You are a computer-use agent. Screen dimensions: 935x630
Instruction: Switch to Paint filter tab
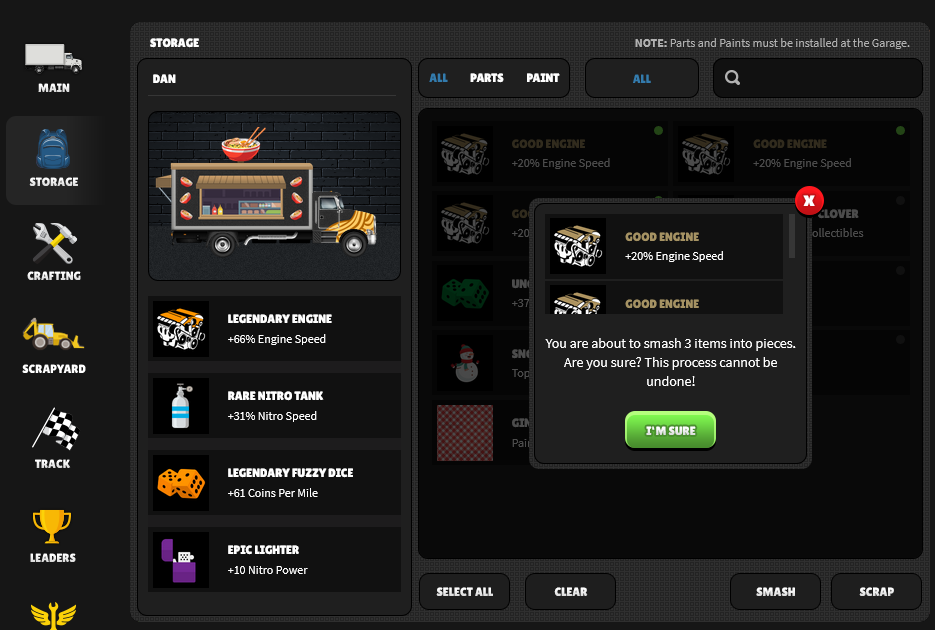(x=543, y=78)
